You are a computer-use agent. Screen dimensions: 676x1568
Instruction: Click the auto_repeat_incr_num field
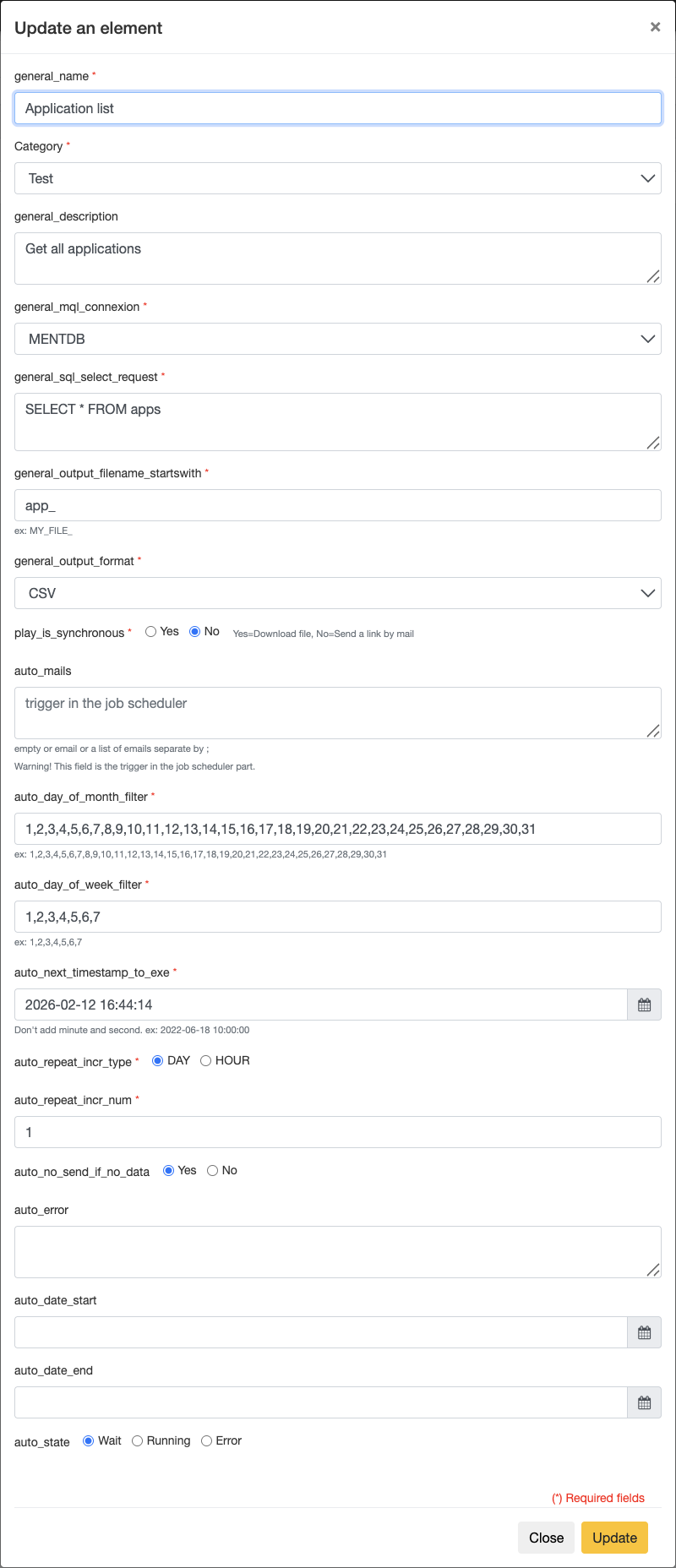click(x=338, y=1132)
